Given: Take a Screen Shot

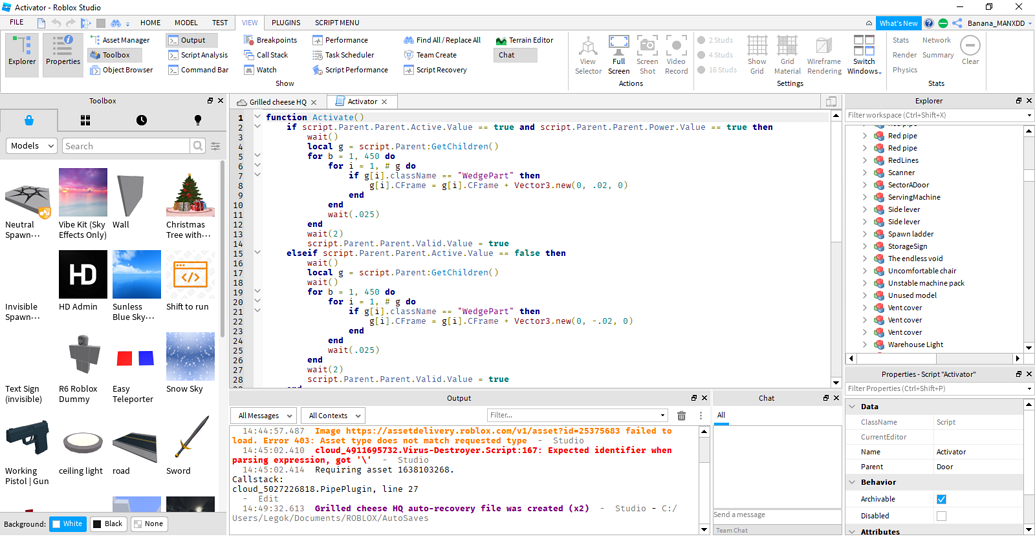Looking at the screenshot, I should (647, 54).
